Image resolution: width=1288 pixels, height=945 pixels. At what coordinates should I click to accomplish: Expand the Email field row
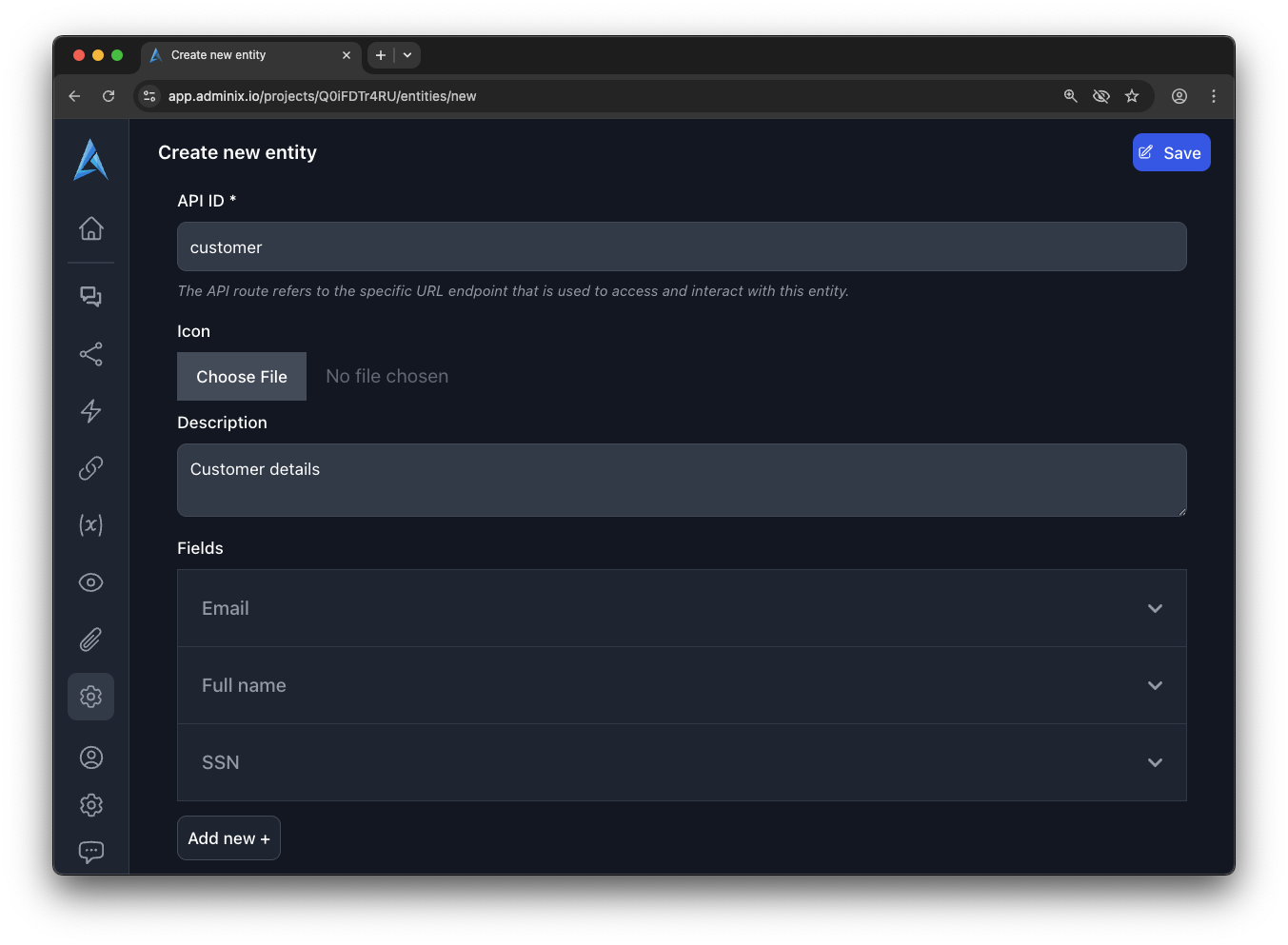click(x=1155, y=608)
